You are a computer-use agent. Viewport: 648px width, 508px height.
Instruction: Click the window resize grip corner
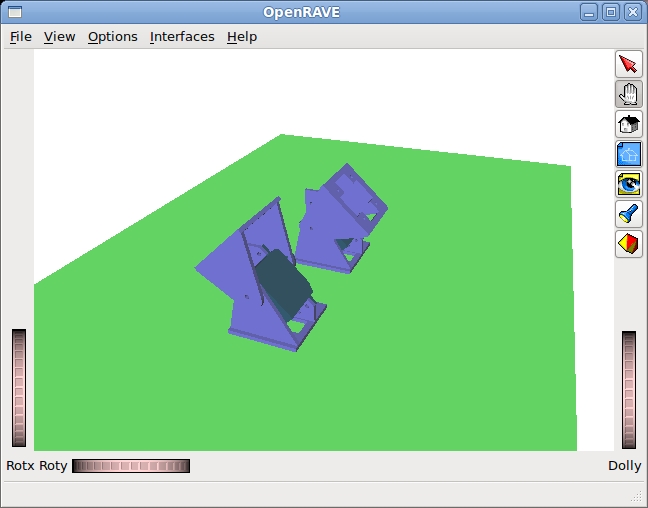pos(638,496)
